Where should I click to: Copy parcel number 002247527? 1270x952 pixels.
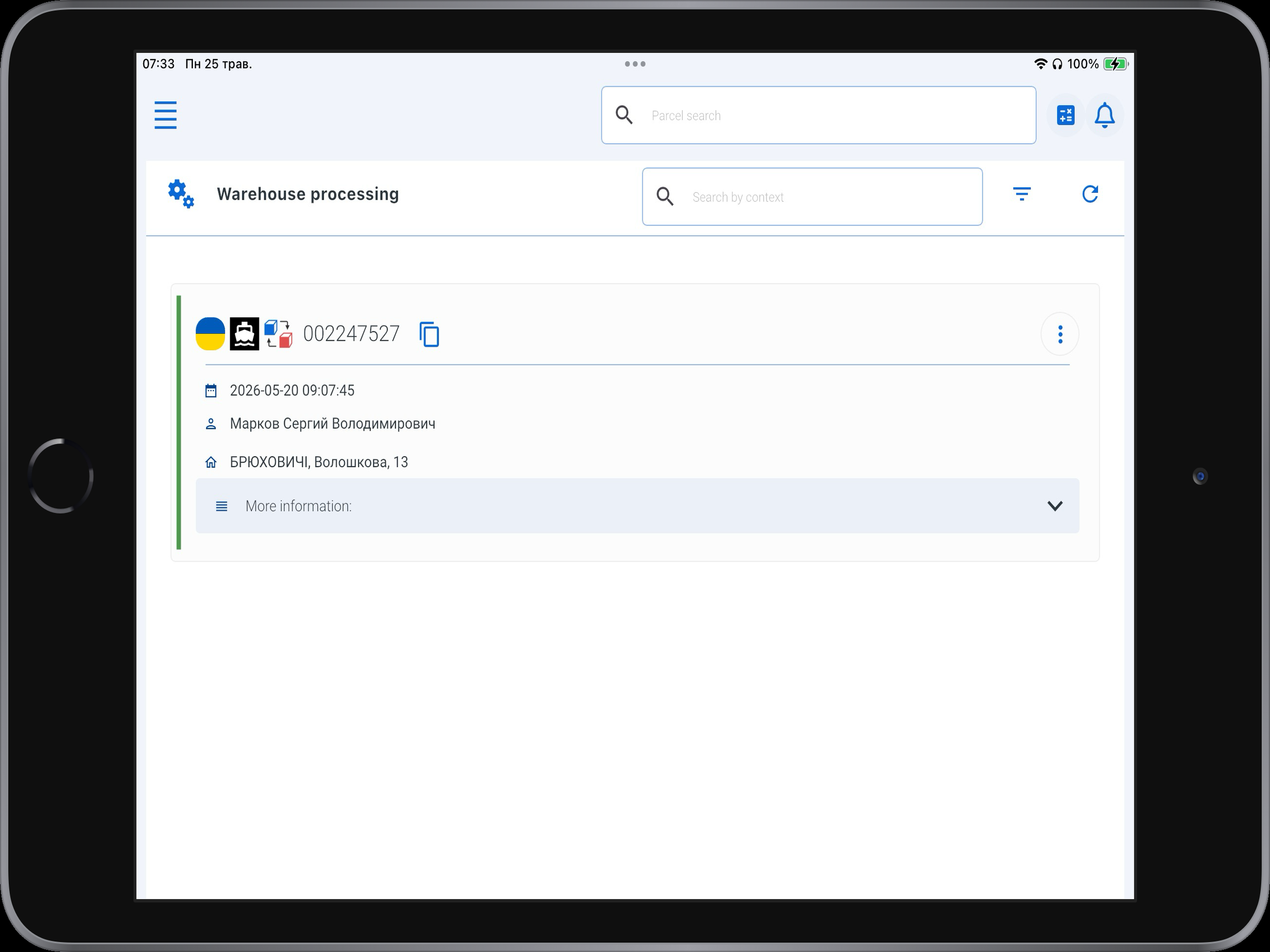(x=430, y=334)
